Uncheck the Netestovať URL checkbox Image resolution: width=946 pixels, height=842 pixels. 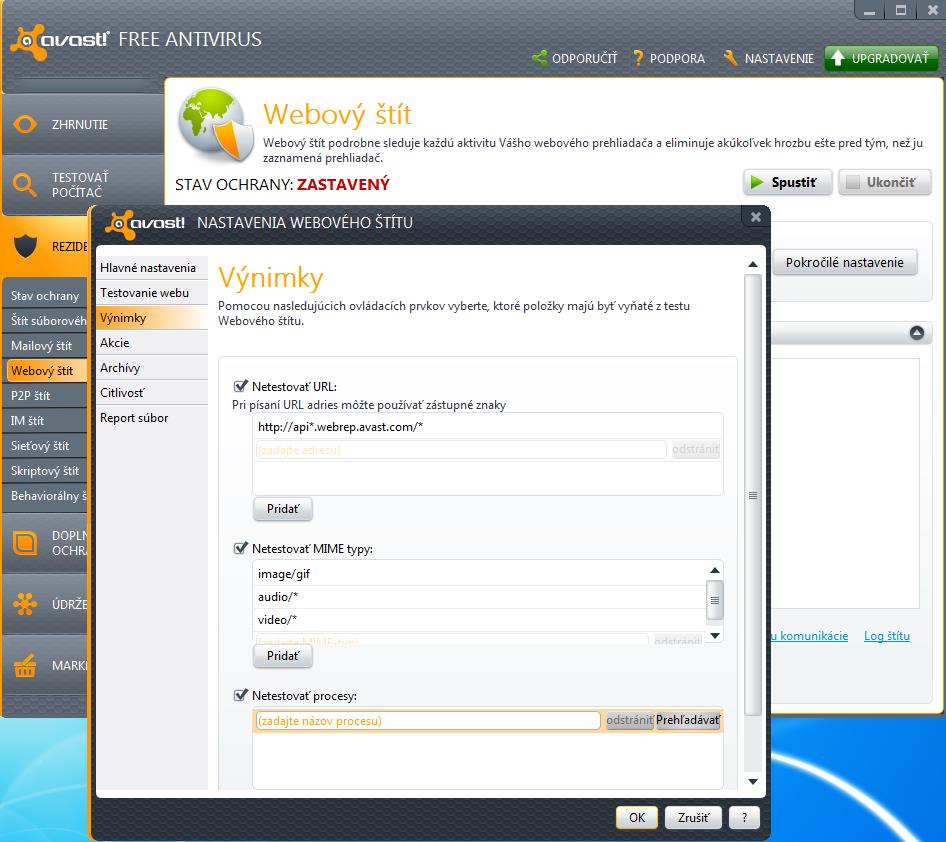pyautogui.click(x=240, y=386)
